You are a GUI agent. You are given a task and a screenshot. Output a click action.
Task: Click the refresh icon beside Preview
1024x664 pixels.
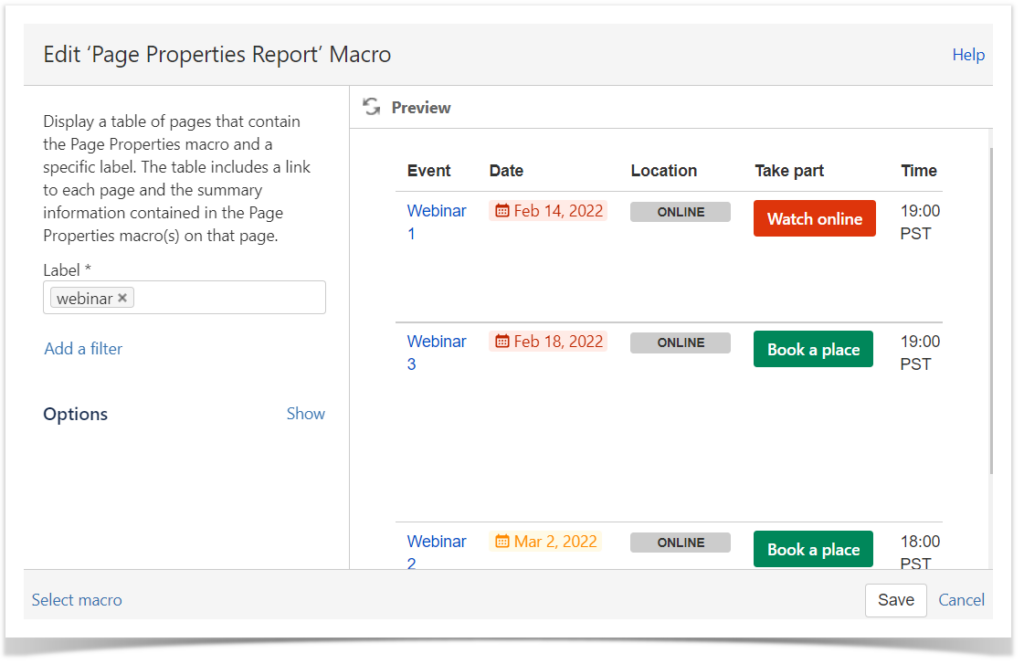pos(372,106)
